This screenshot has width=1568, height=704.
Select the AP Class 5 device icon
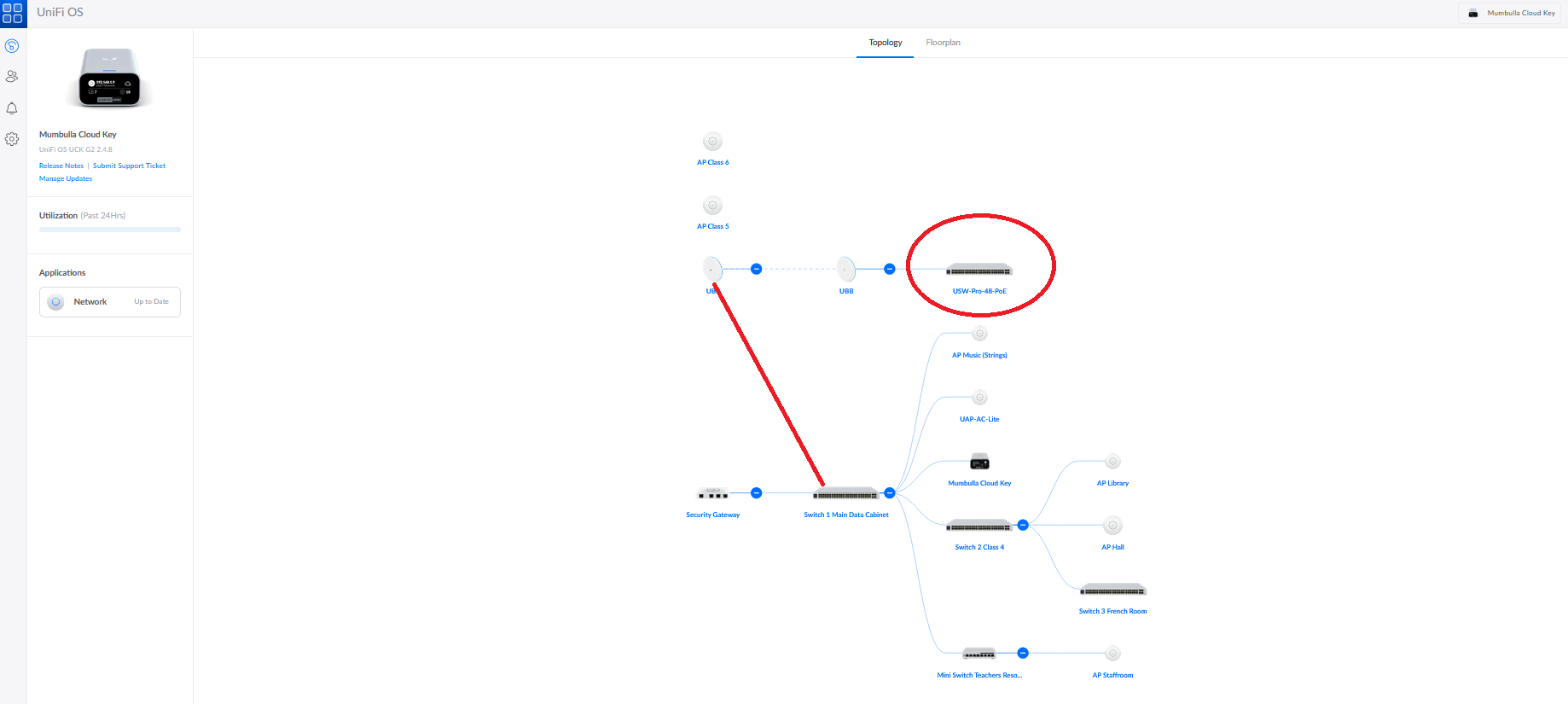[x=713, y=206]
